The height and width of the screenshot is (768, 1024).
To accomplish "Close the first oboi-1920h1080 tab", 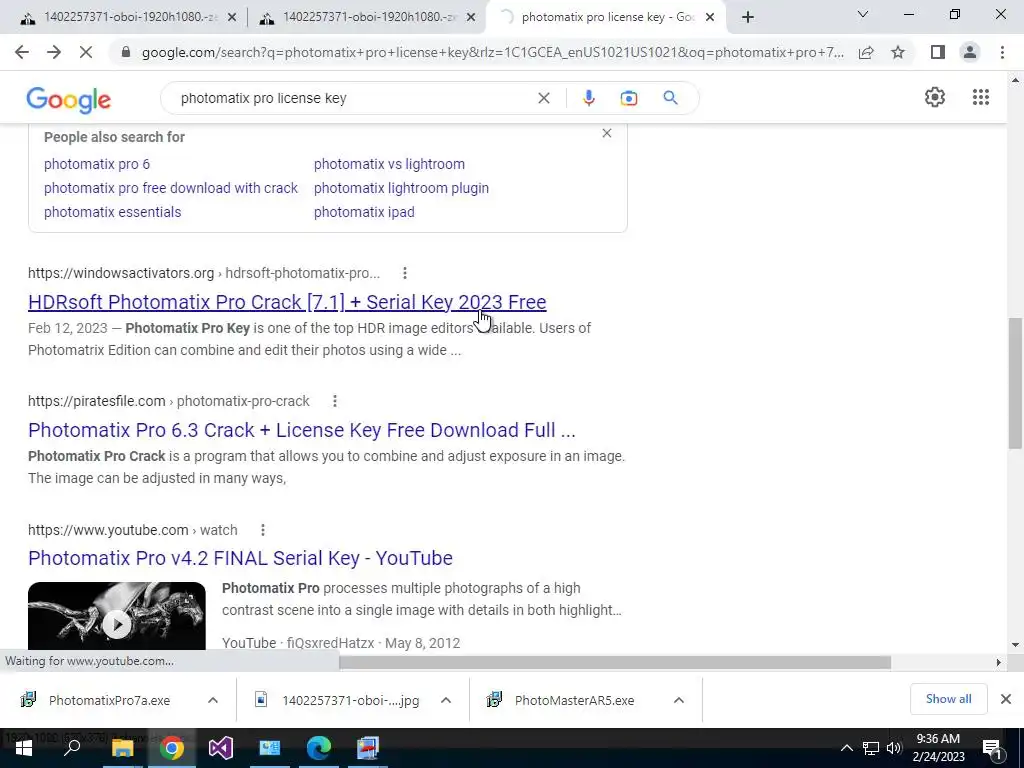I will point(232,18).
